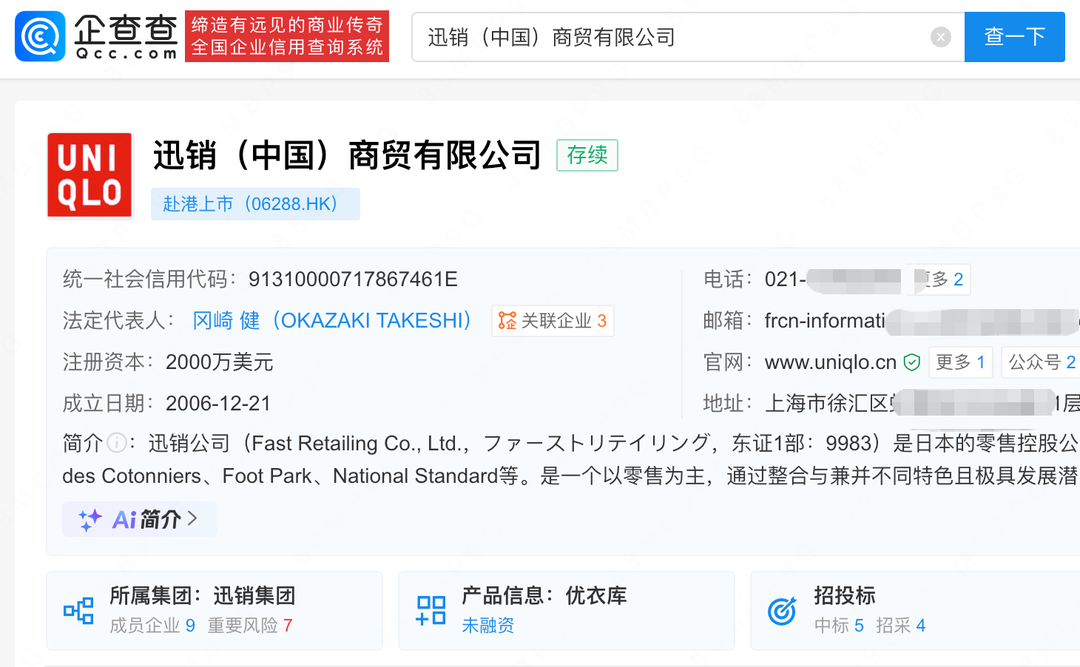1080x667 pixels.
Task: Click the 产品信息 grid icon
Action: (431, 610)
